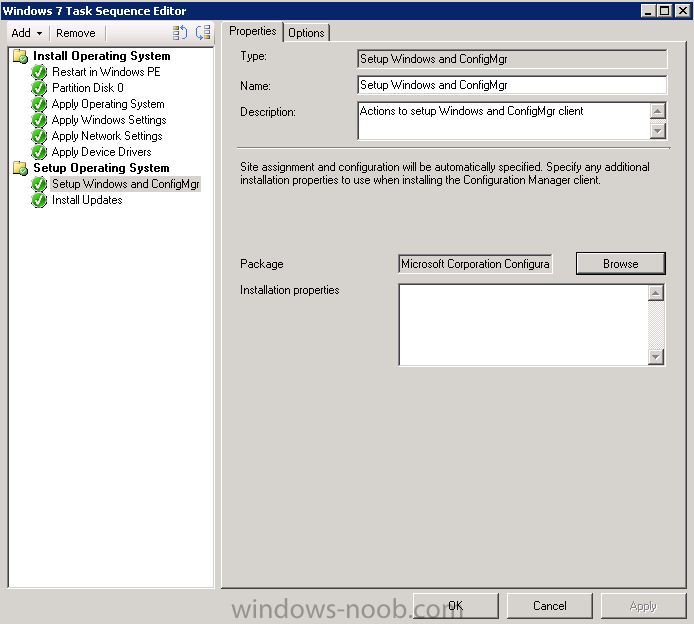This screenshot has width=694, height=624.
Task: Select the Partition Disk 0 step
Action: click(x=88, y=88)
